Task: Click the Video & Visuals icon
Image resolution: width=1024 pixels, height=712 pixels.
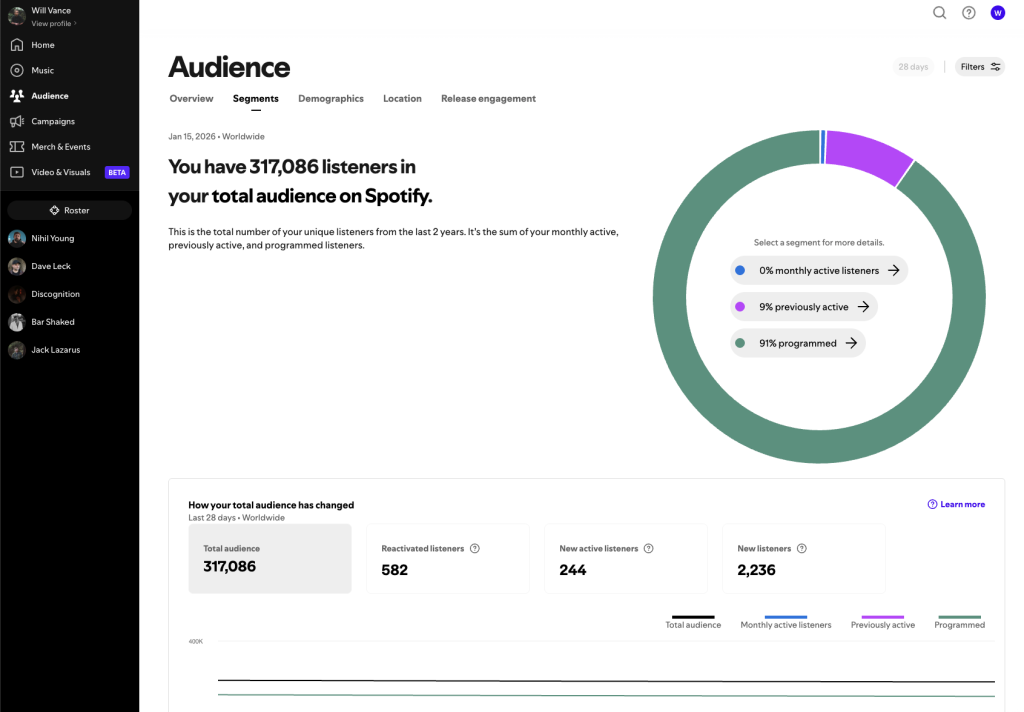Action: pyautogui.click(x=16, y=172)
